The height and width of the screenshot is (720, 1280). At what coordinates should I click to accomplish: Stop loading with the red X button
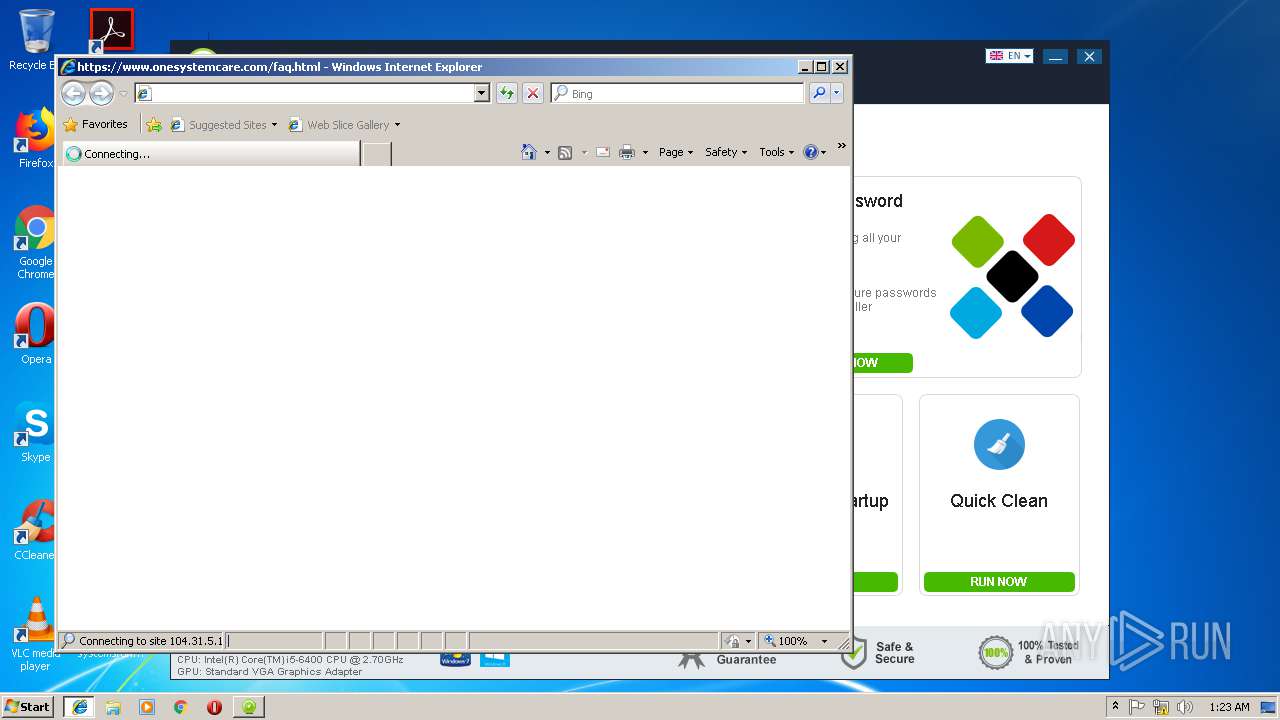tap(533, 93)
